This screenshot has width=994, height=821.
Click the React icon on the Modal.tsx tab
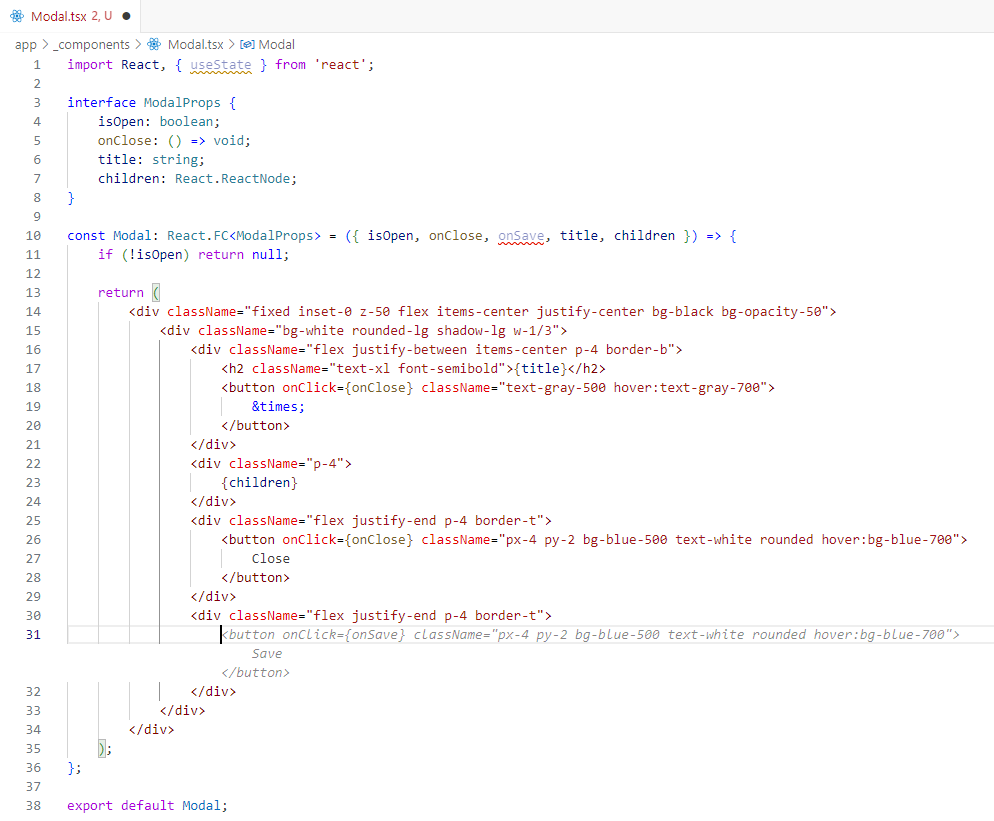17,16
